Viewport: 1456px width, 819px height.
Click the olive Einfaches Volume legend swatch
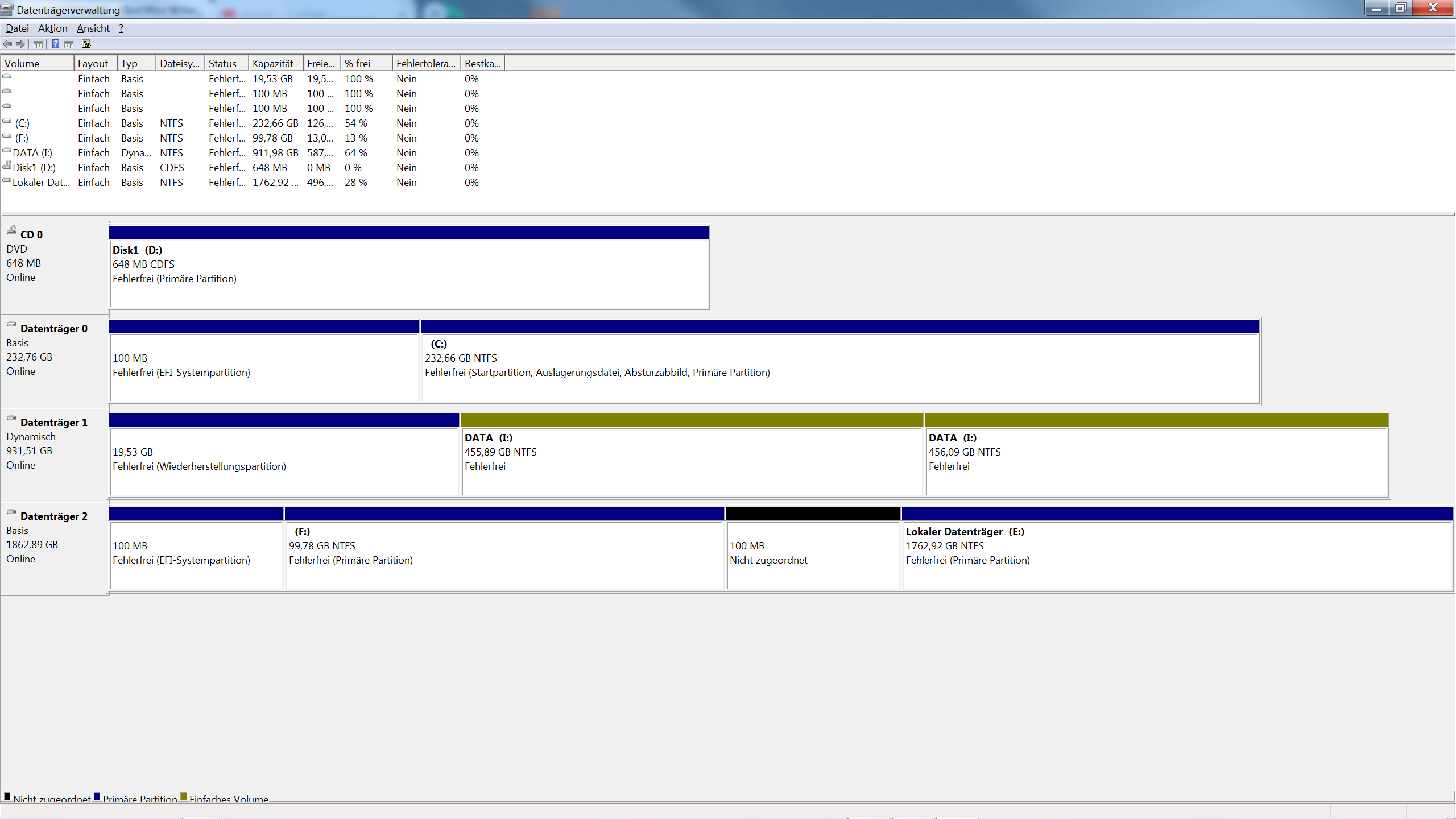pos(184,797)
